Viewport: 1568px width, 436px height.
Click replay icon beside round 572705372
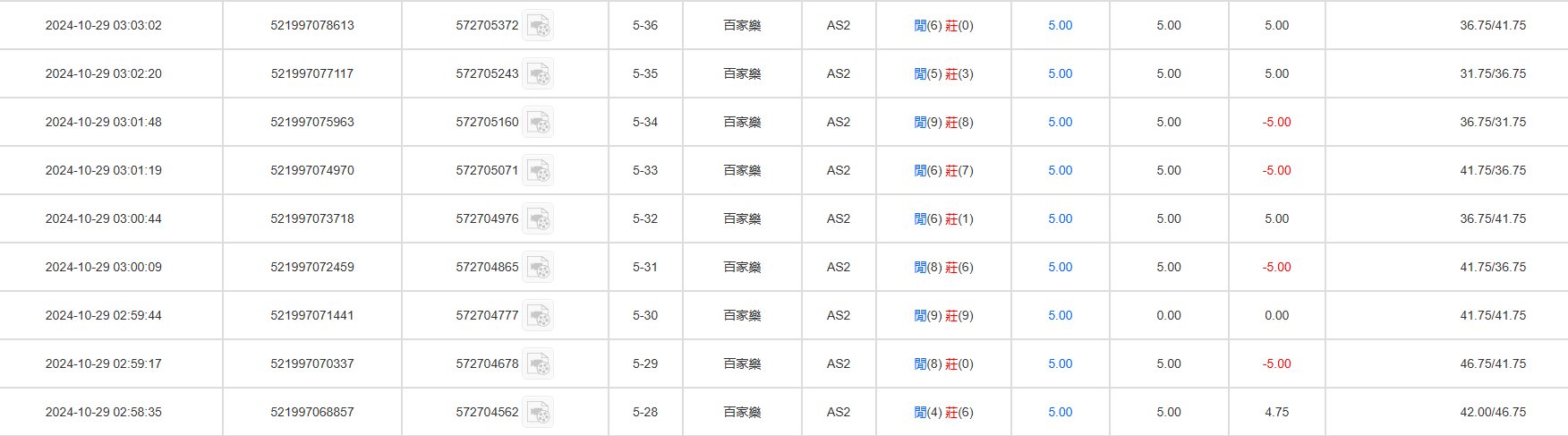[x=538, y=26]
